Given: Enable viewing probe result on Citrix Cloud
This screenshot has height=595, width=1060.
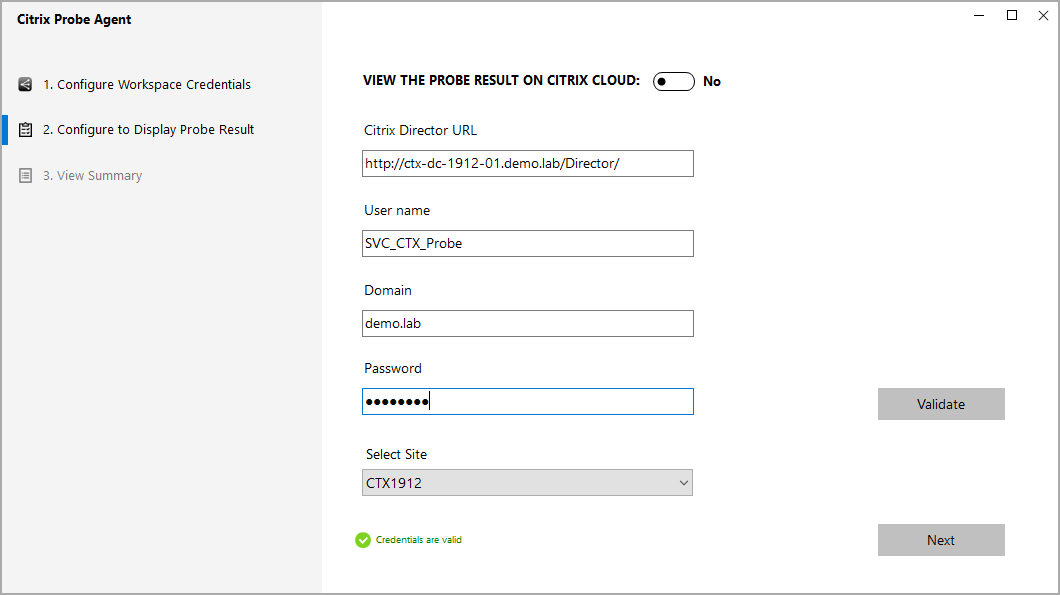Looking at the screenshot, I should tap(673, 81).
